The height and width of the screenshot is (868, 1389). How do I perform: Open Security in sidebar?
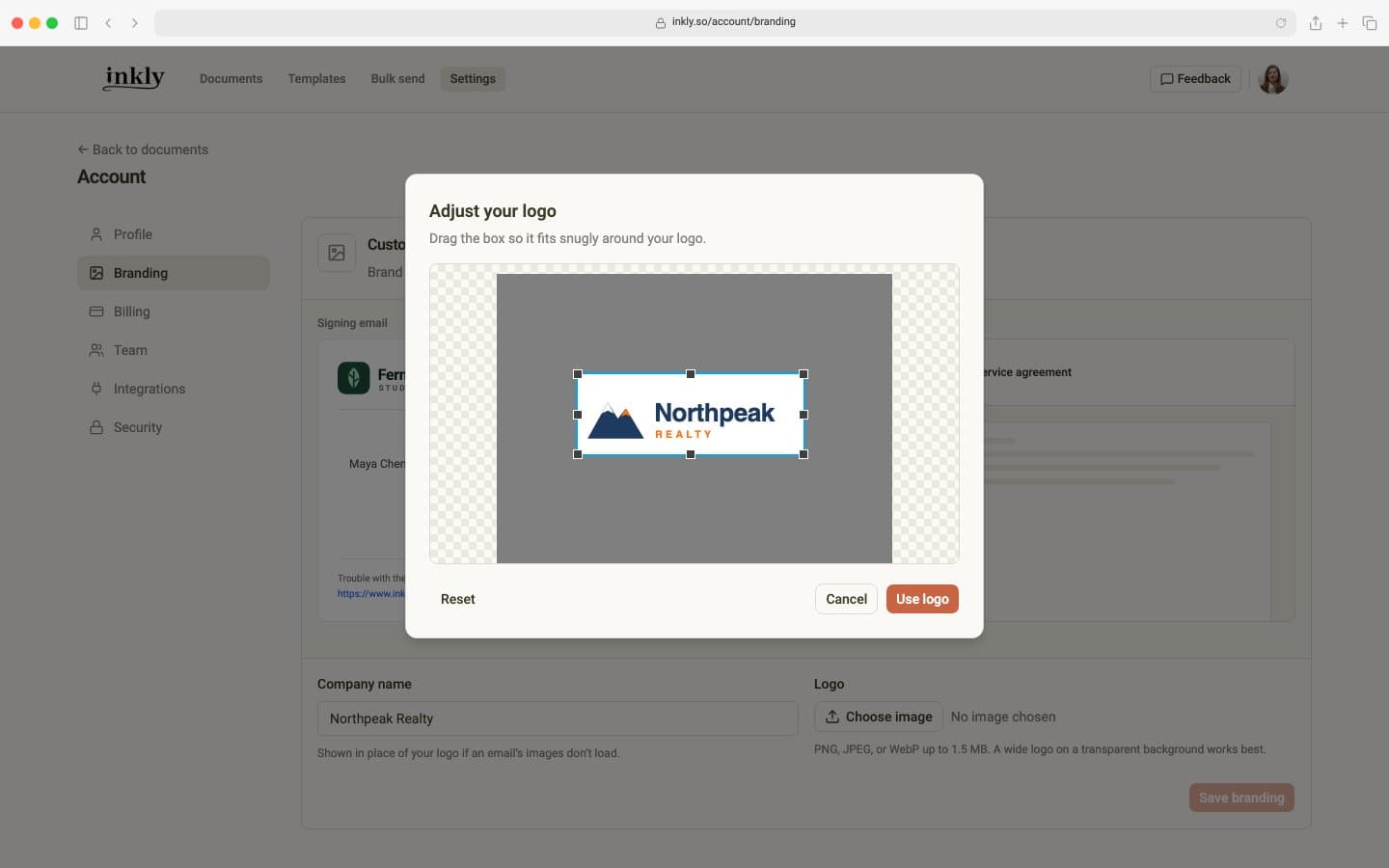point(174,427)
